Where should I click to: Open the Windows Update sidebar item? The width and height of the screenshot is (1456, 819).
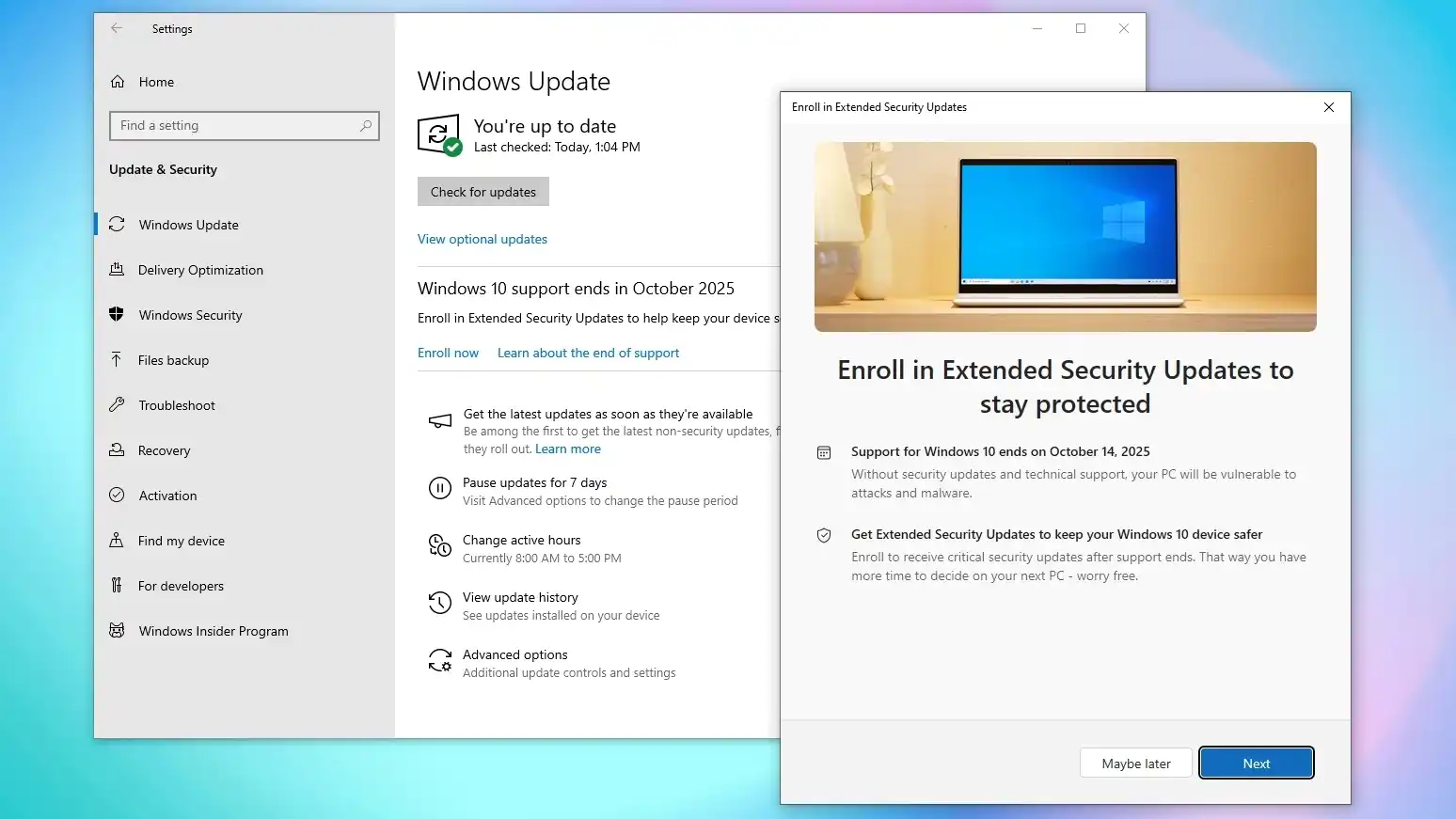coord(188,225)
